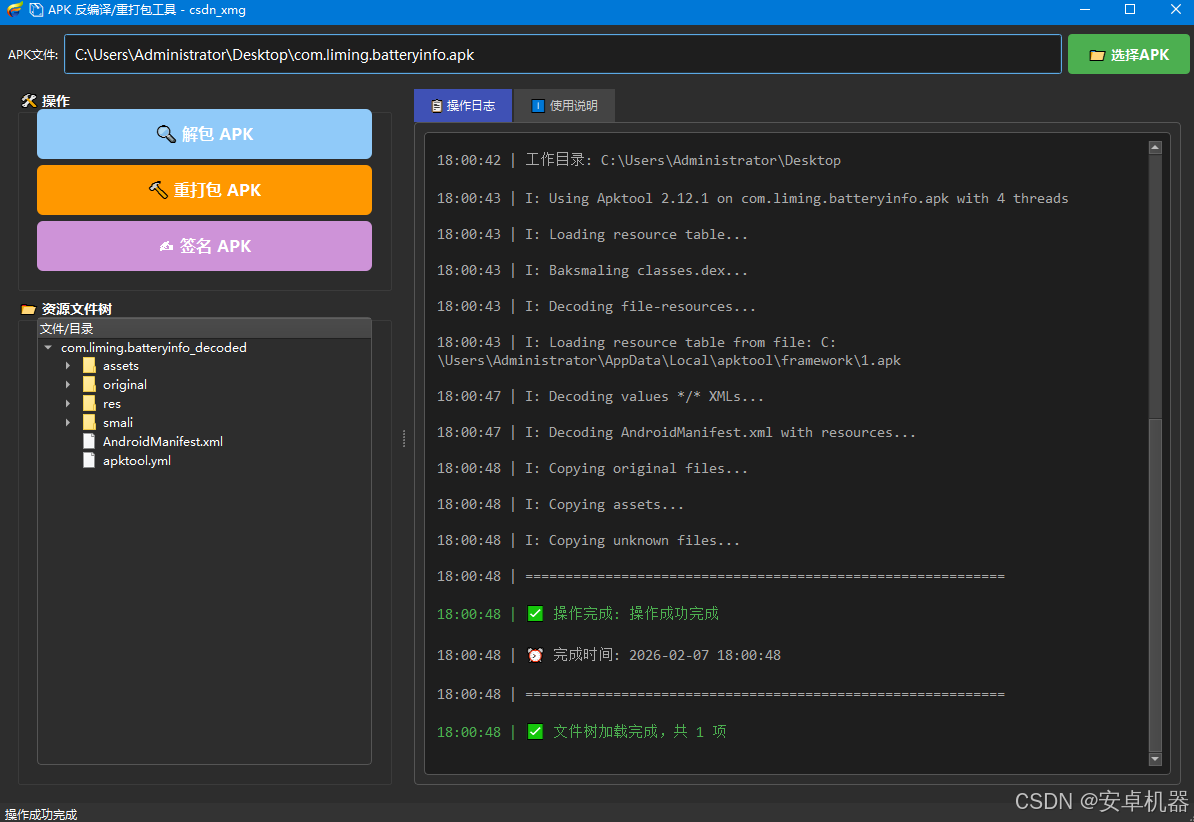Expand the res folder arrow
This screenshot has width=1194, height=822.
(x=68, y=404)
